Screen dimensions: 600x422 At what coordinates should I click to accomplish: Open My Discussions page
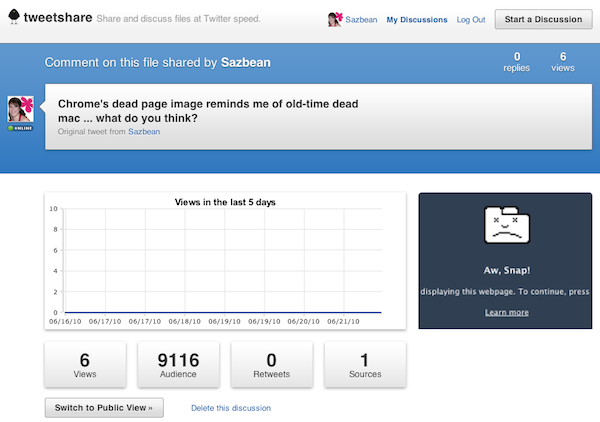click(x=415, y=20)
